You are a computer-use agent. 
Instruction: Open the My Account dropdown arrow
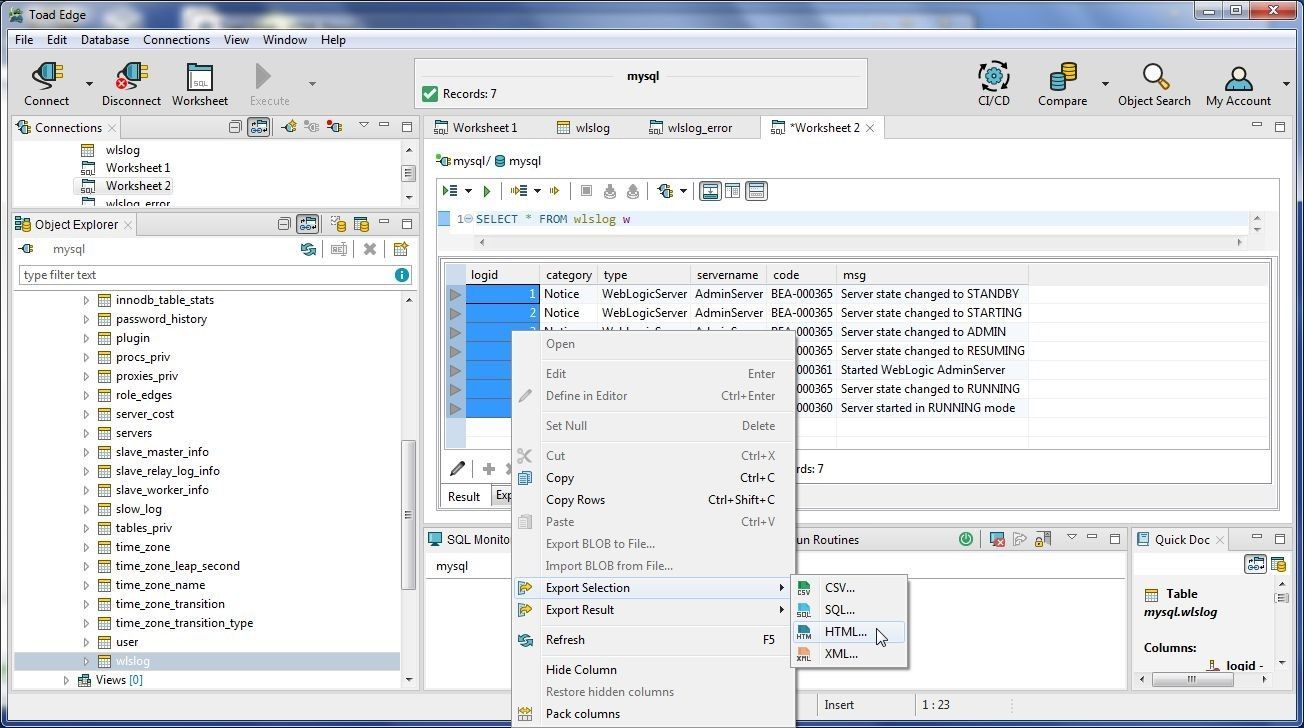click(x=1286, y=84)
